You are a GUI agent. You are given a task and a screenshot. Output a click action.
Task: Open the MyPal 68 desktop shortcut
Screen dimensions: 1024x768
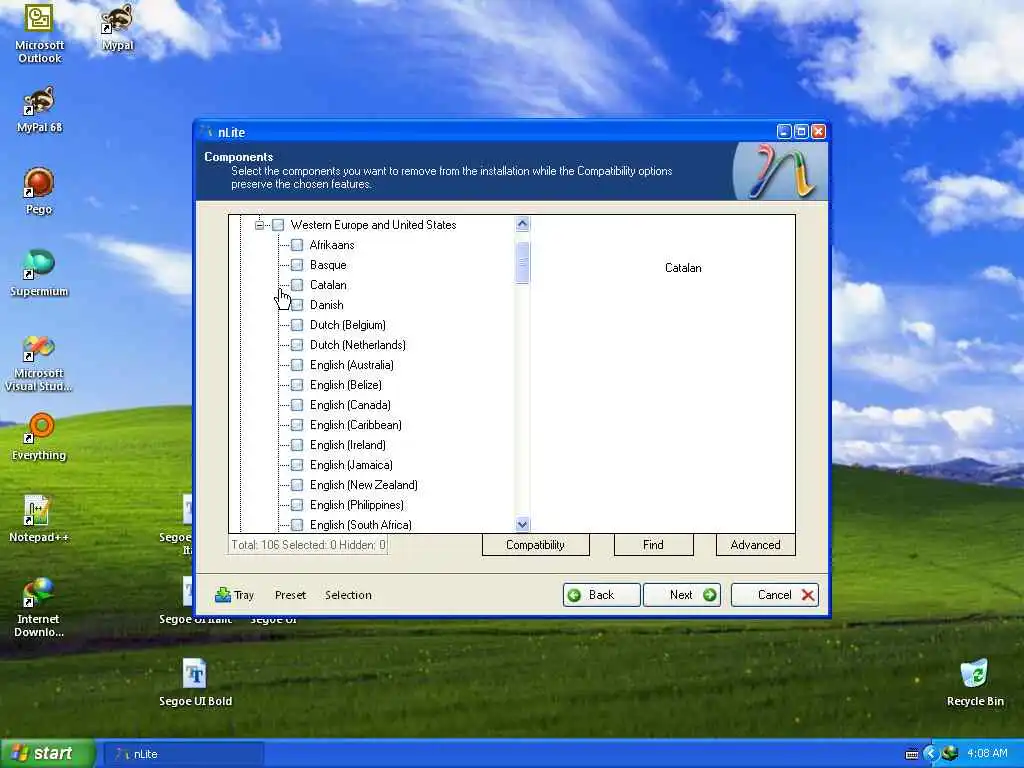(x=39, y=109)
